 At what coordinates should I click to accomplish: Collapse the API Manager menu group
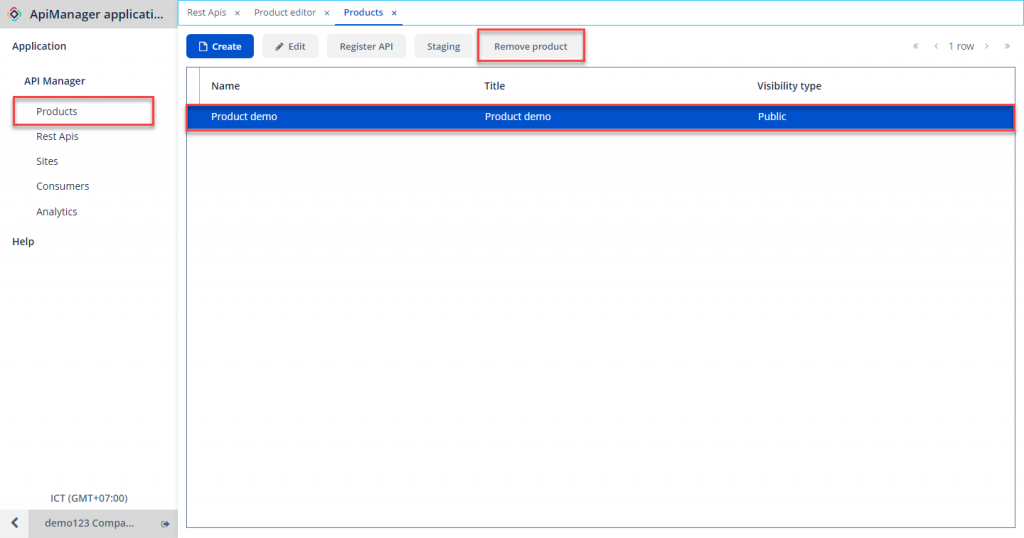[x=55, y=81]
